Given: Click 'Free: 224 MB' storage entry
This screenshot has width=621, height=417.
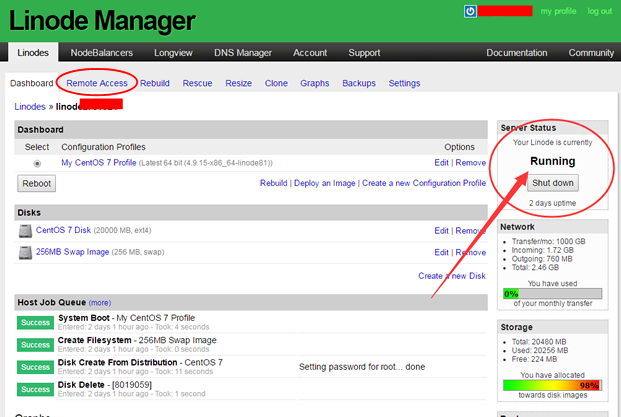Looking at the screenshot, I should click(534, 359).
